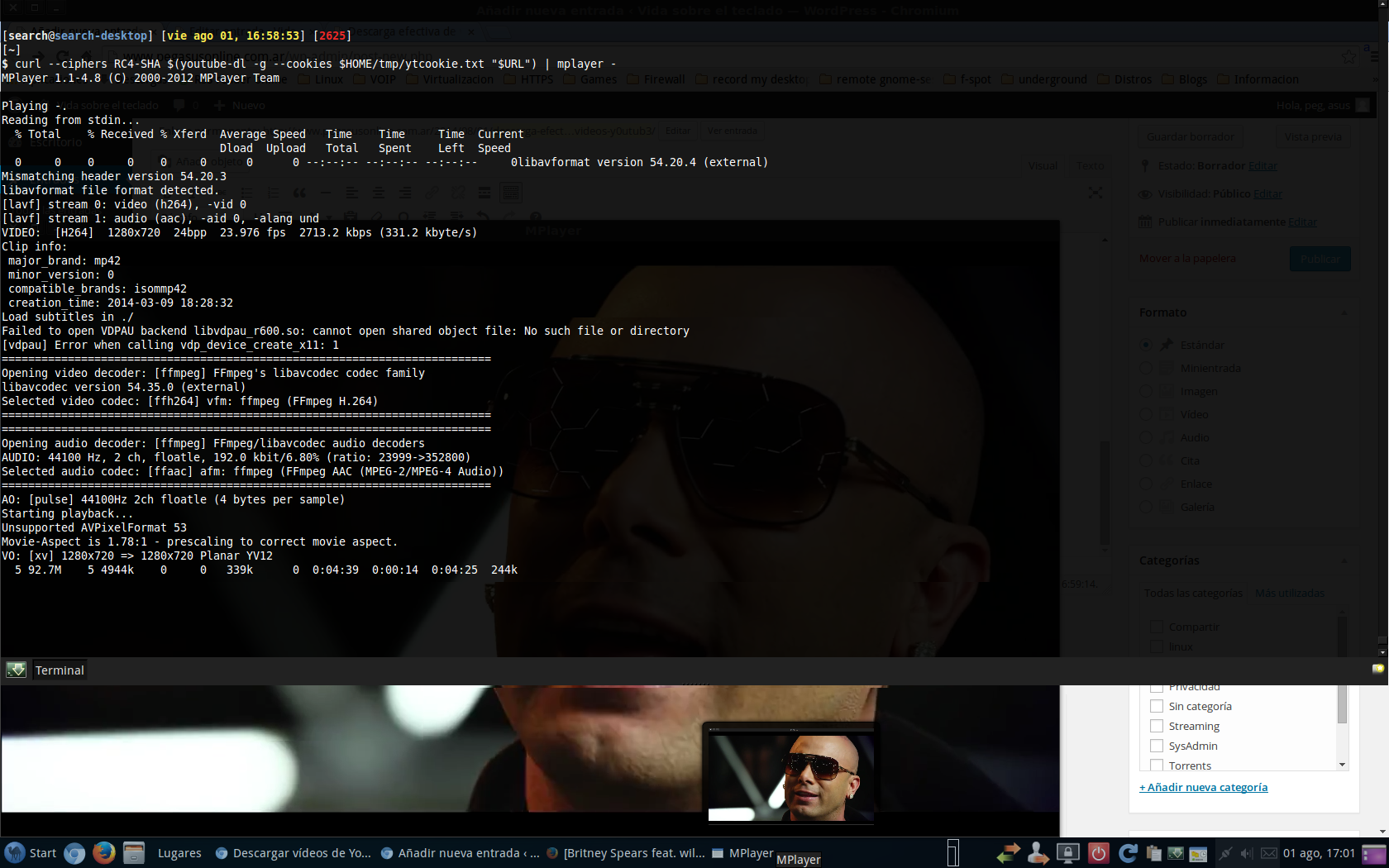Open the clipboard manager tray icon

(x=1154, y=853)
